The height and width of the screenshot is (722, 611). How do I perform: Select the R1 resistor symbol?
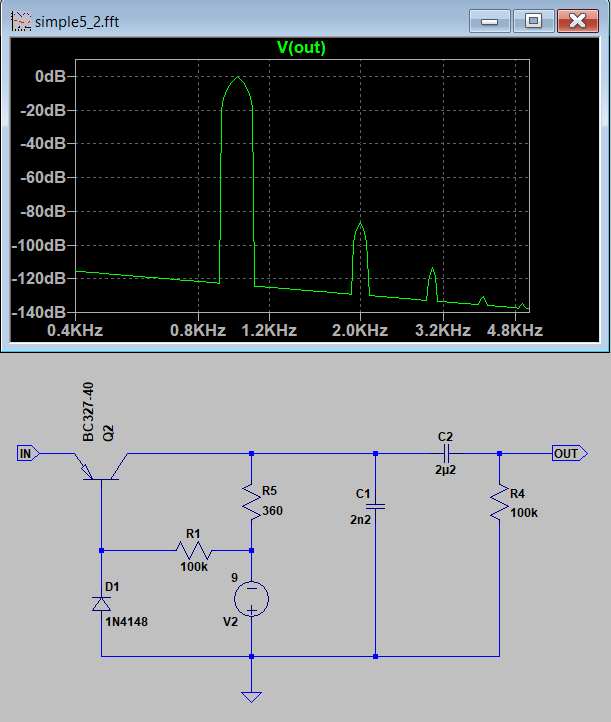tap(194, 550)
